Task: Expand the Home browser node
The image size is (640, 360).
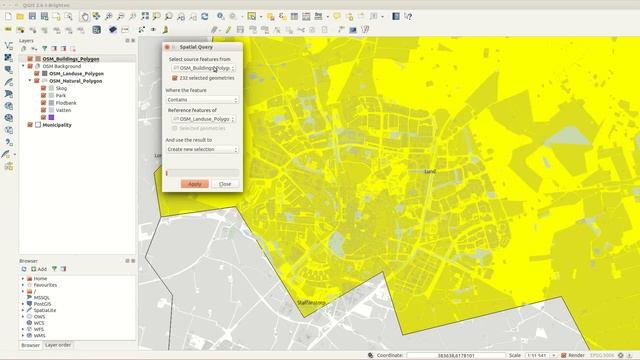Action: click(23, 279)
